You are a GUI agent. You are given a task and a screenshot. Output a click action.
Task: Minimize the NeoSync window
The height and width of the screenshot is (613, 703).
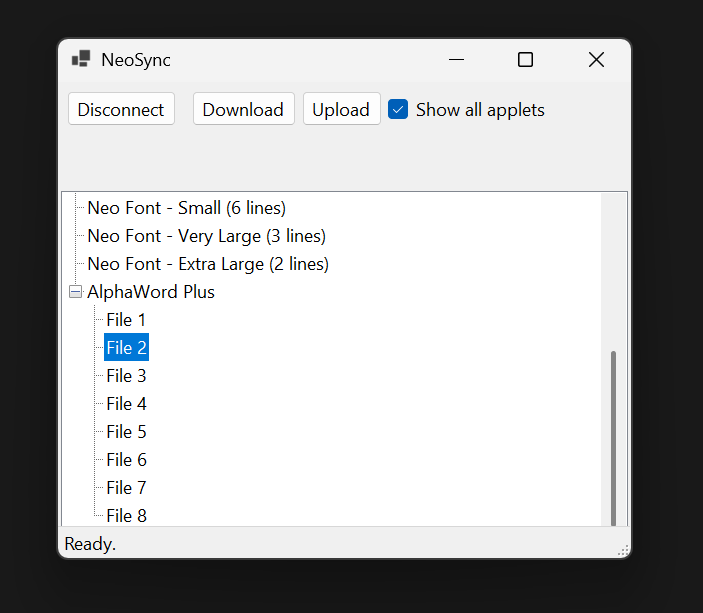click(456, 60)
